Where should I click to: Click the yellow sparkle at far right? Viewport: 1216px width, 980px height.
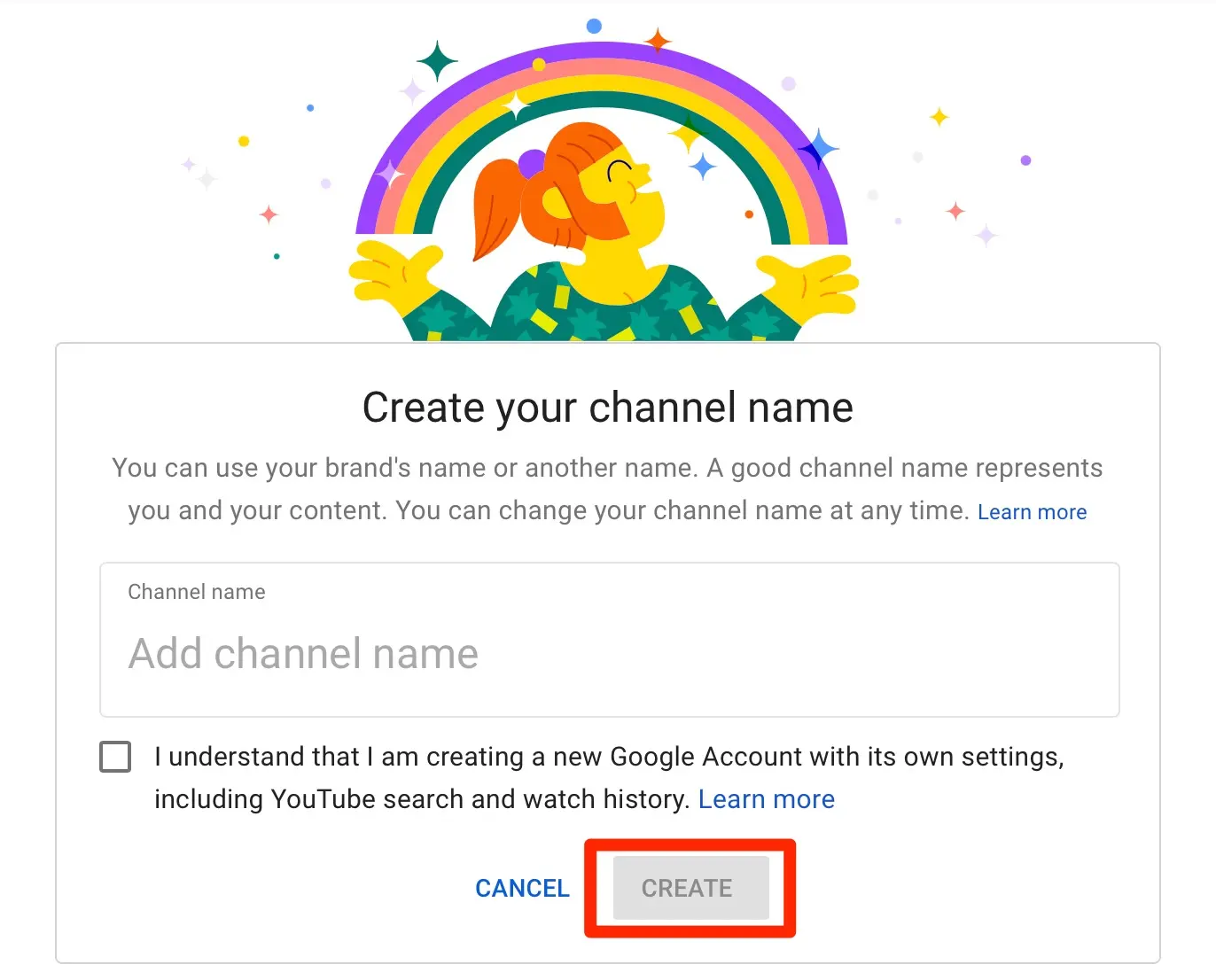[939, 116]
